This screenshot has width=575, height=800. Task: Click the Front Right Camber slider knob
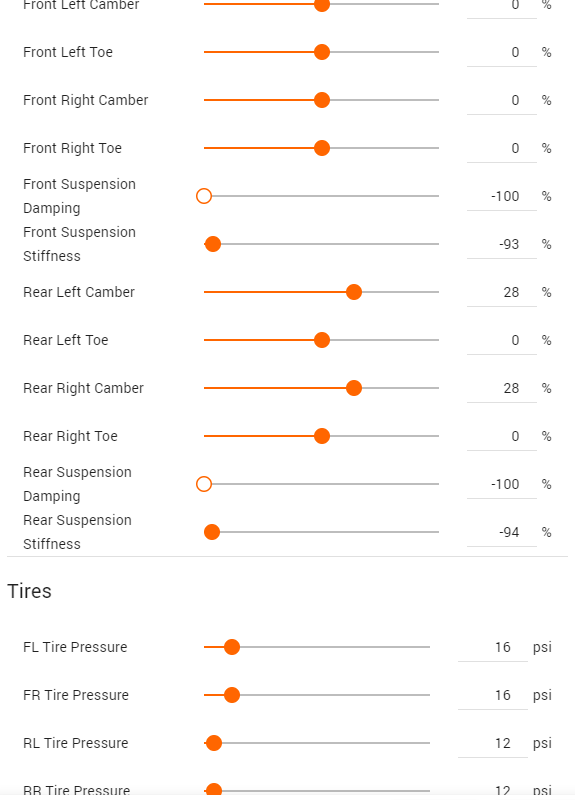tap(321, 100)
